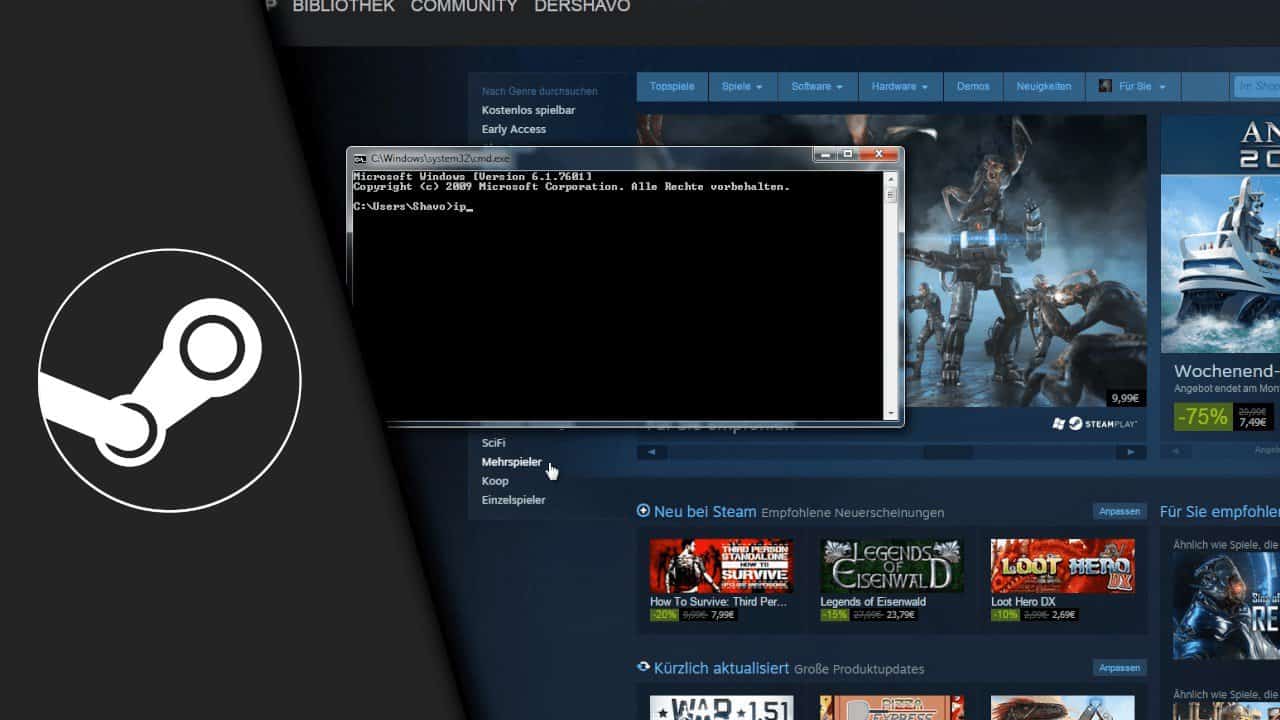Select the Topspiele store tab
1280x720 pixels.
[x=672, y=86]
